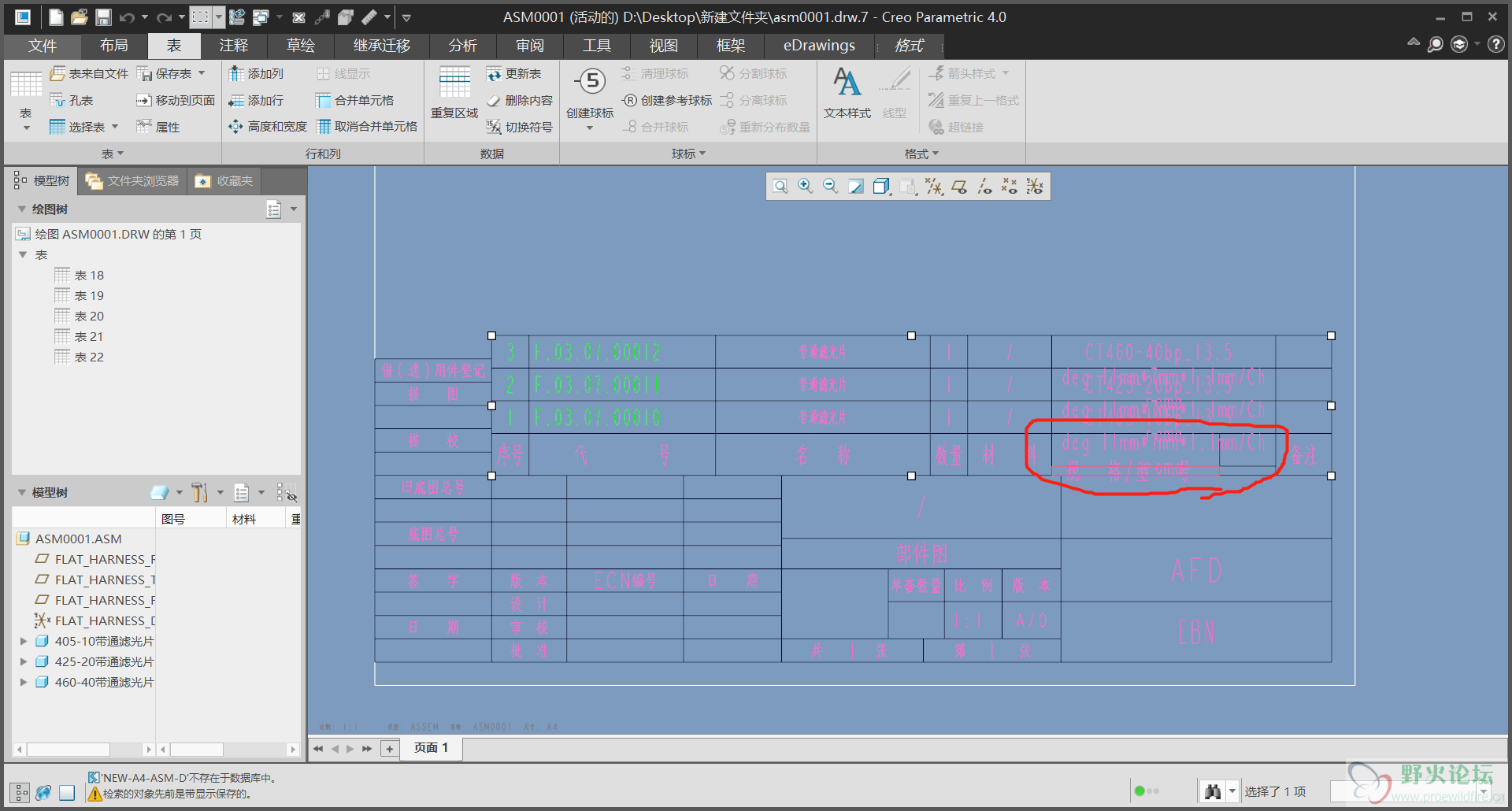Expand the 460-40带通滤光片 part node
1512x811 pixels.
[24, 682]
